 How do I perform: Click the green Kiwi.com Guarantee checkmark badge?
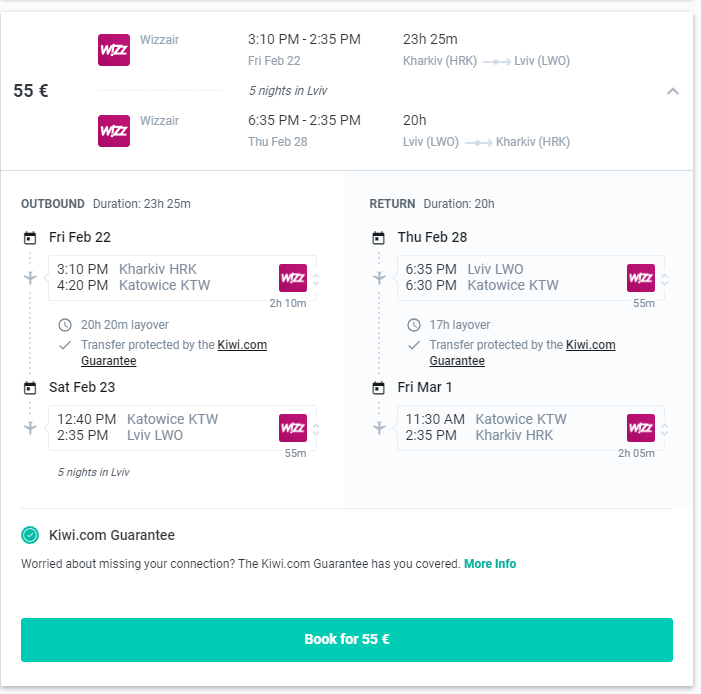[x=30, y=535]
